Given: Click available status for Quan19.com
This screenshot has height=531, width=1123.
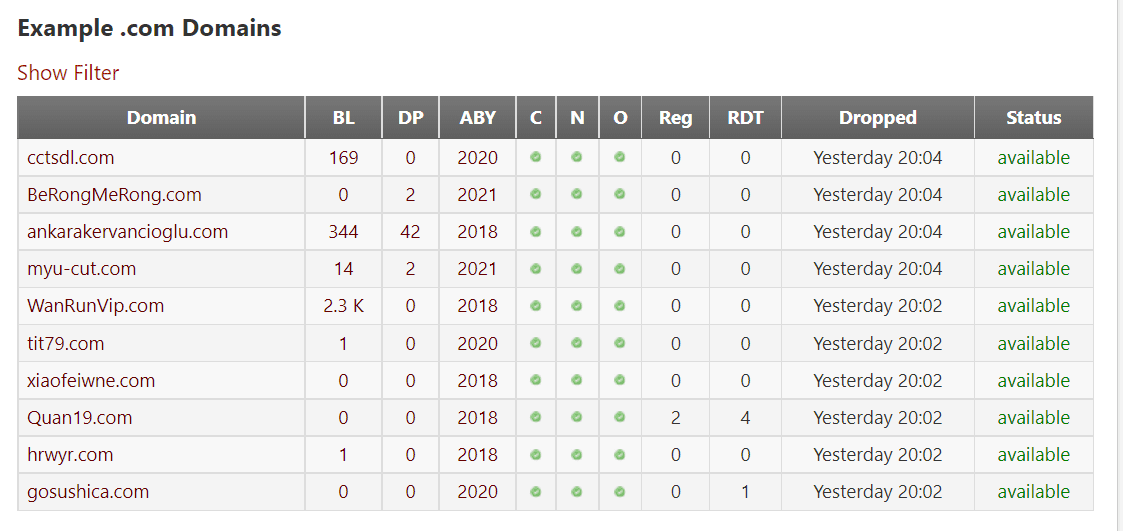Looking at the screenshot, I should point(1033,418).
